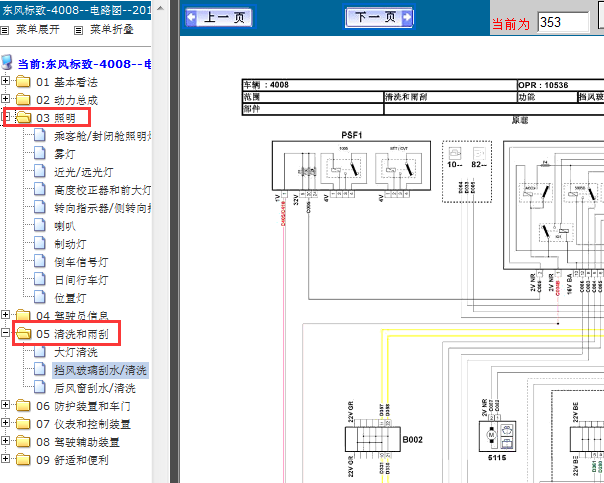
Task: Expand the 02 动力总成 folder
Action: (5, 99)
